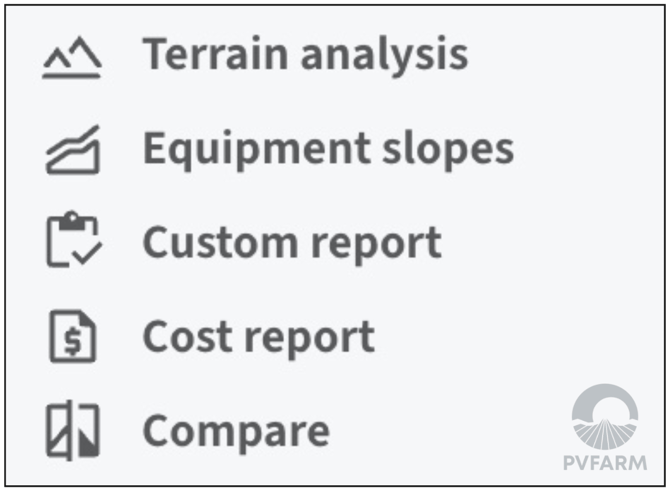Click the clipboard checkmark Custom report icon

[x=73, y=240]
